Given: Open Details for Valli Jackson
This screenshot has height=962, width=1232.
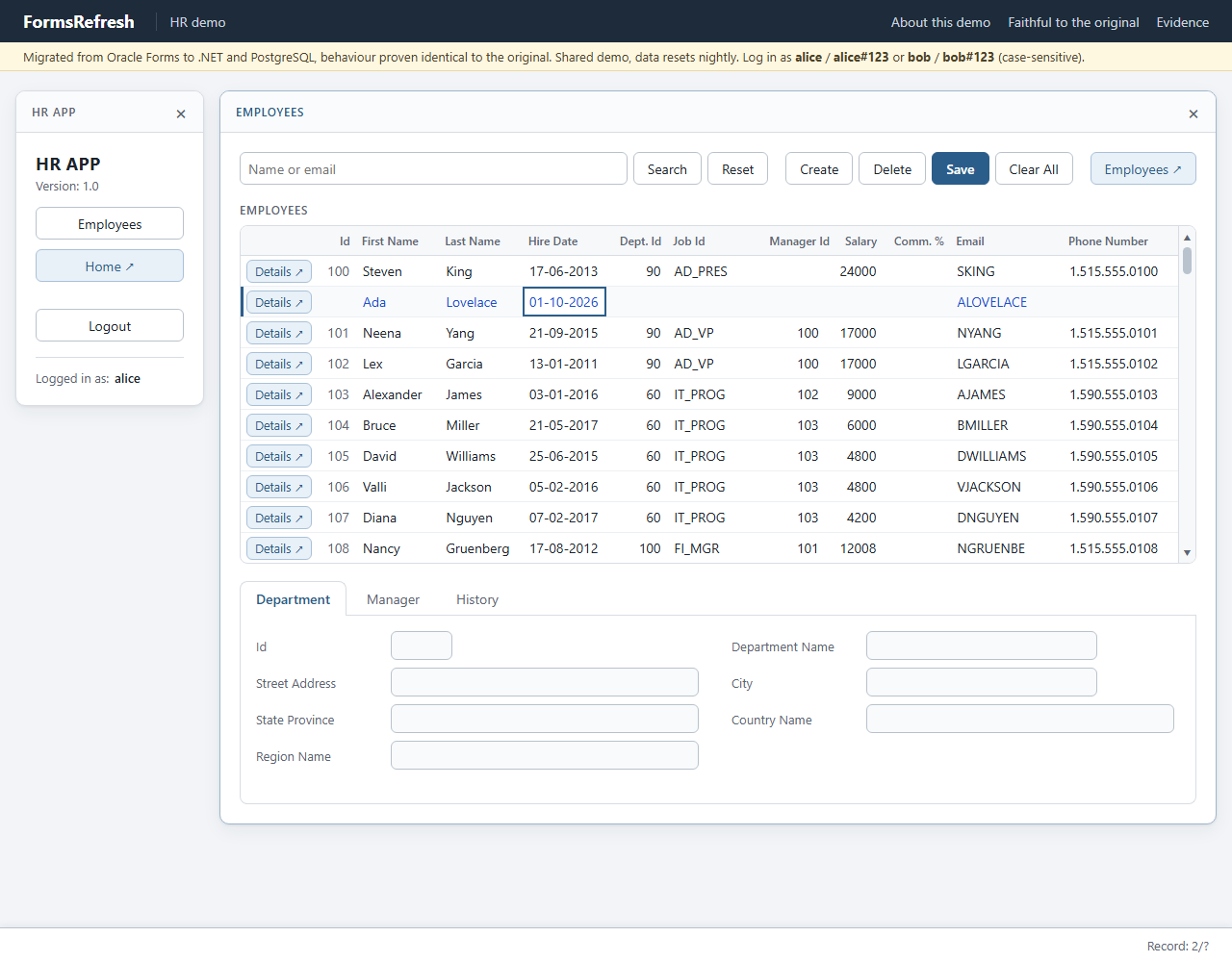Looking at the screenshot, I should pos(279,488).
